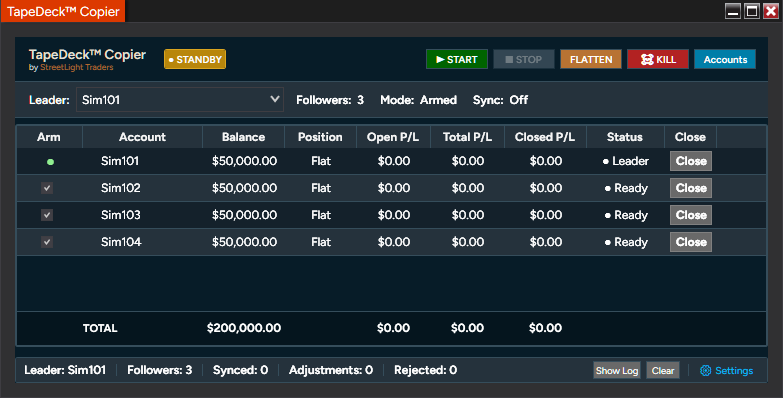This screenshot has width=783, height=398.
Task: Click 'Leader: Sim101' in status bar
Action: [65, 370]
